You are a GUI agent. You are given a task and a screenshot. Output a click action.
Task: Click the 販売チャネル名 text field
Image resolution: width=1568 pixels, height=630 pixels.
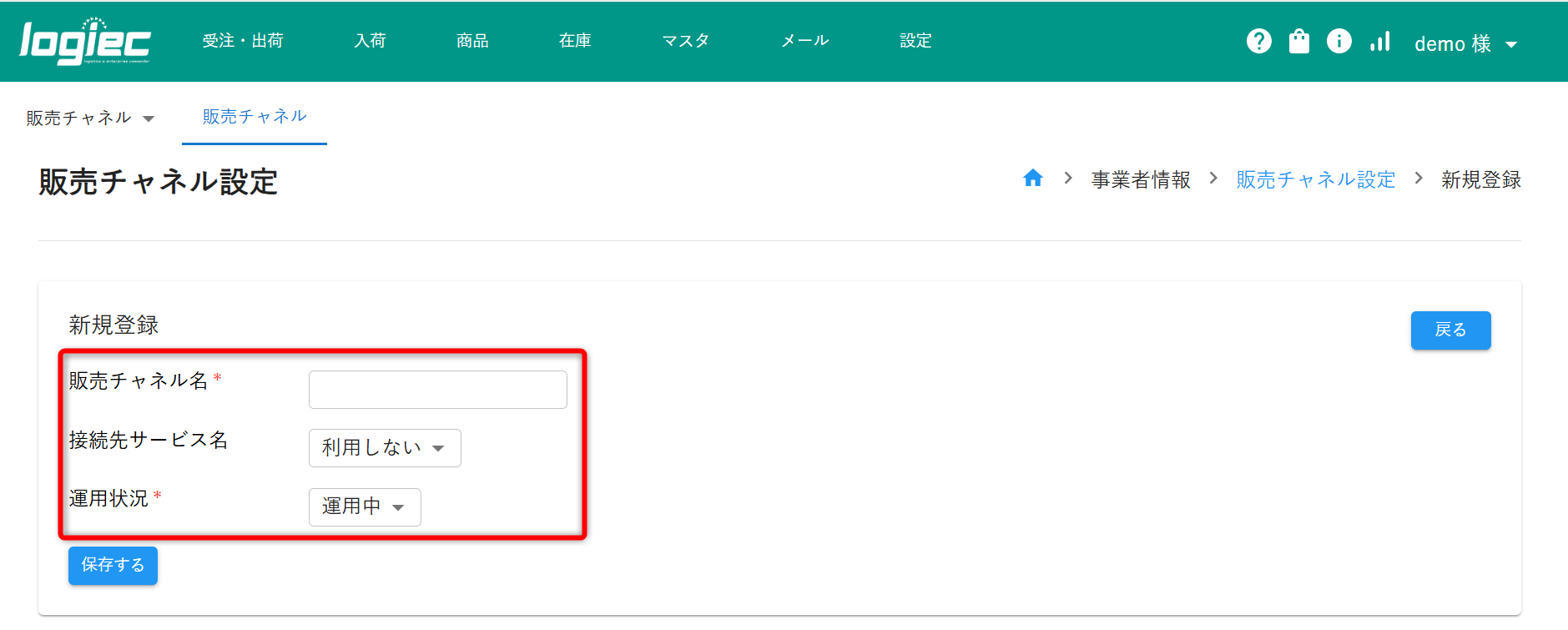pyautogui.click(x=437, y=390)
